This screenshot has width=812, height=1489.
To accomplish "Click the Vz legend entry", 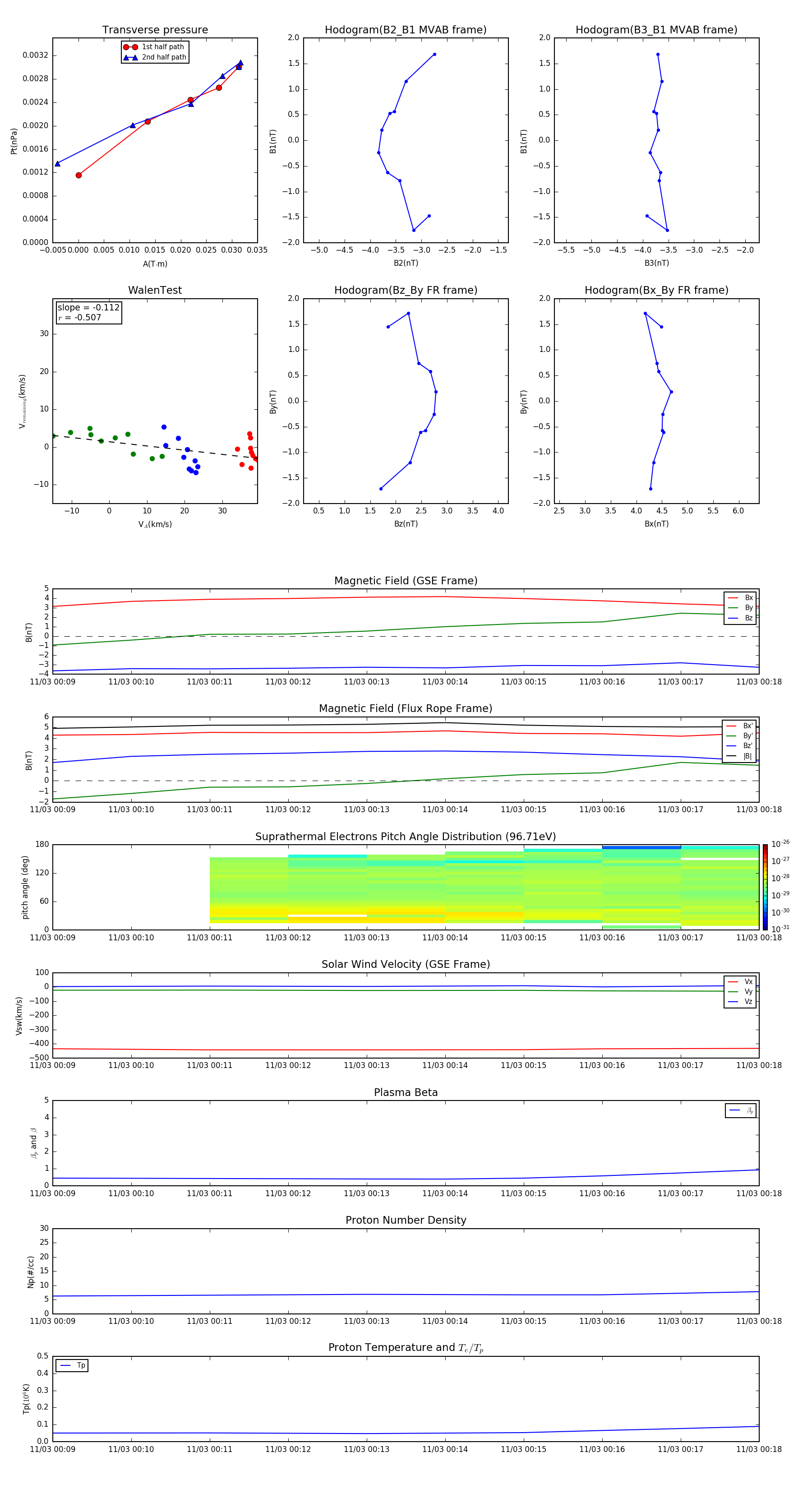I will click(740, 1001).
